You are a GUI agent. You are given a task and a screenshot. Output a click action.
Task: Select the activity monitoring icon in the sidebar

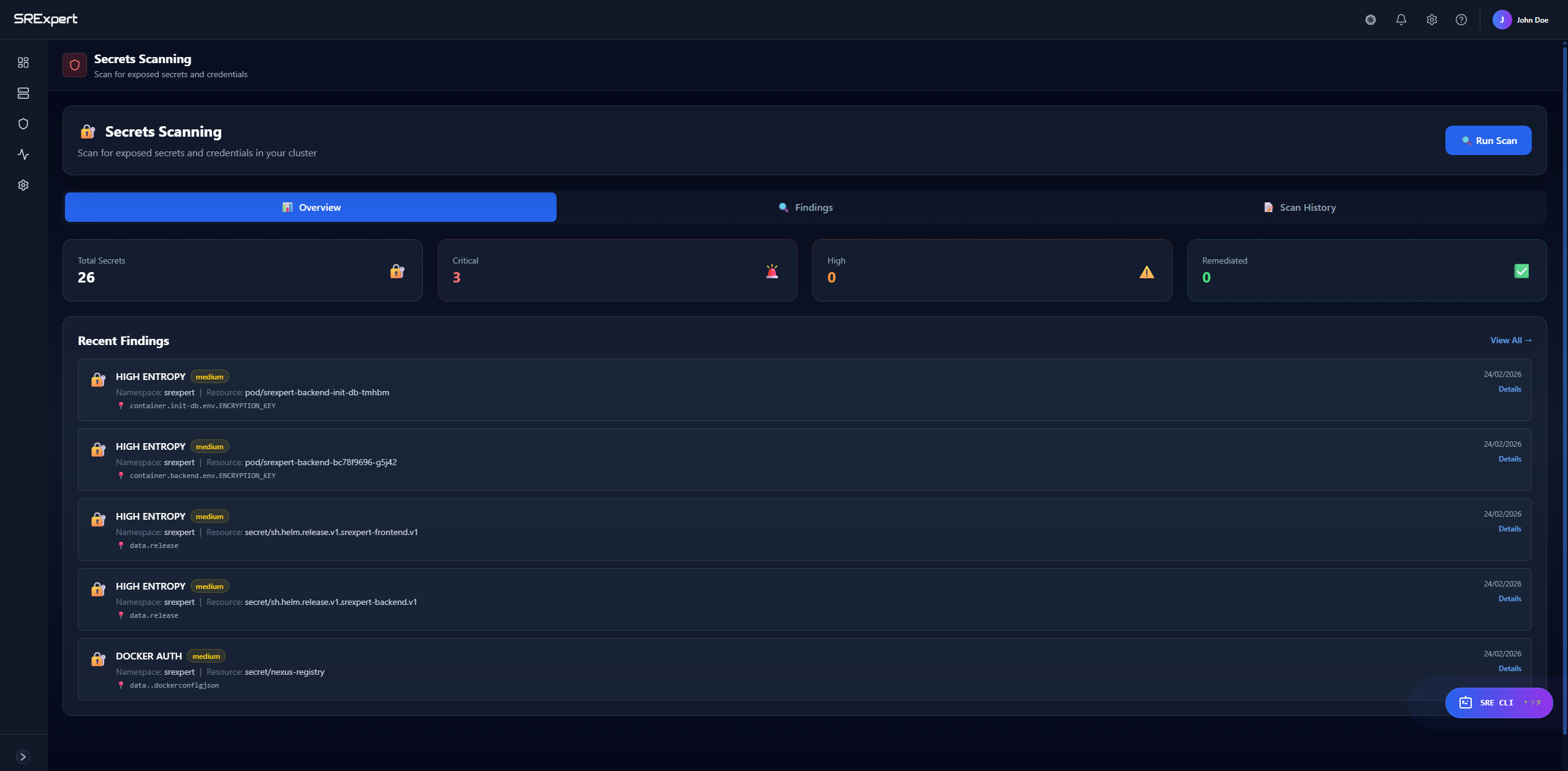[23, 154]
